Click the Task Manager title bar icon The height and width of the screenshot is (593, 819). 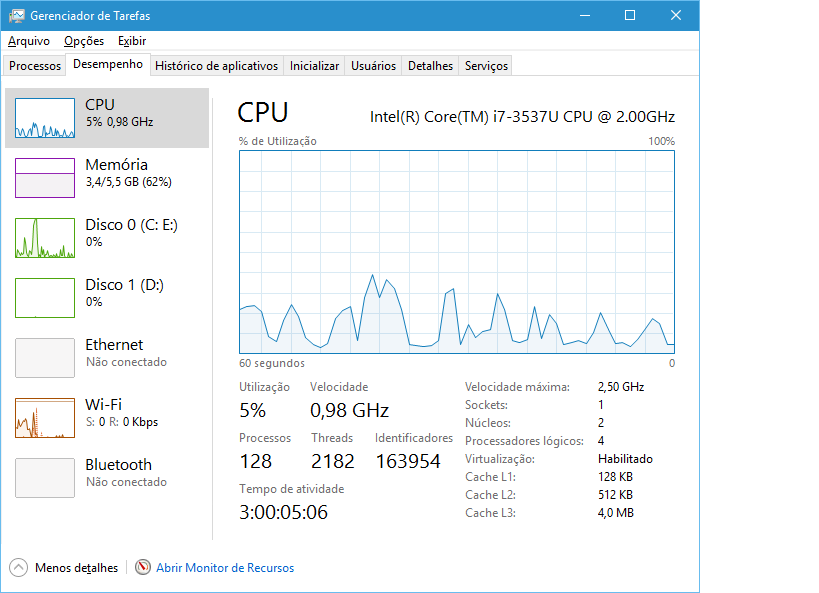(17, 16)
